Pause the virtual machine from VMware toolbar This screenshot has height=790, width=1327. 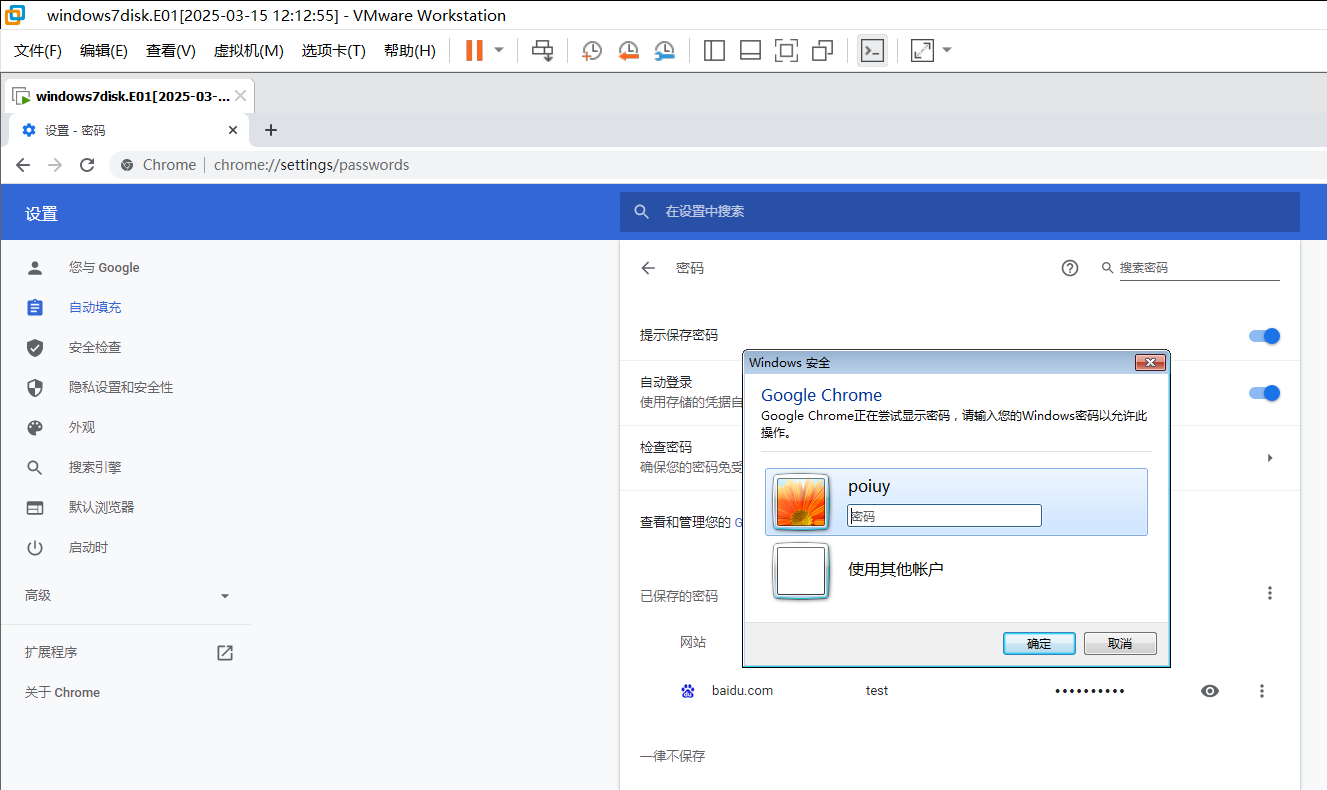(x=474, y=50)
